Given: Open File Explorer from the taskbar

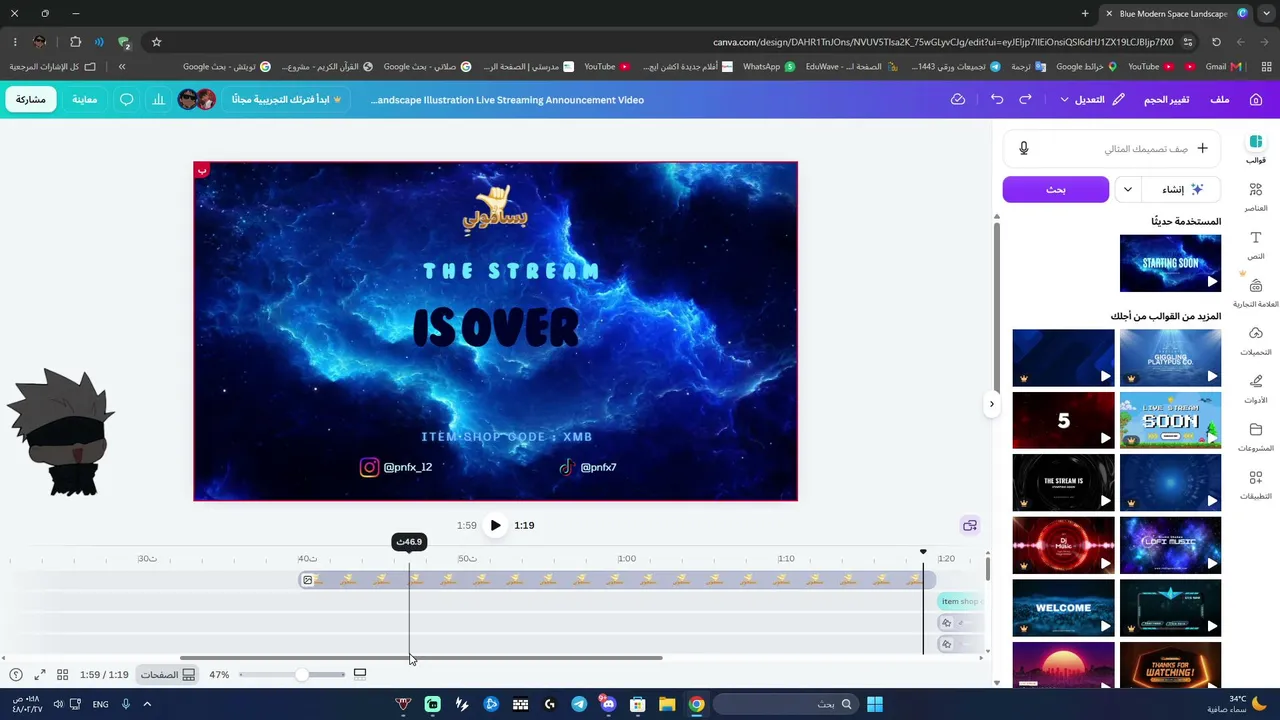Looking at the screenshot, I should coord(667,704).
